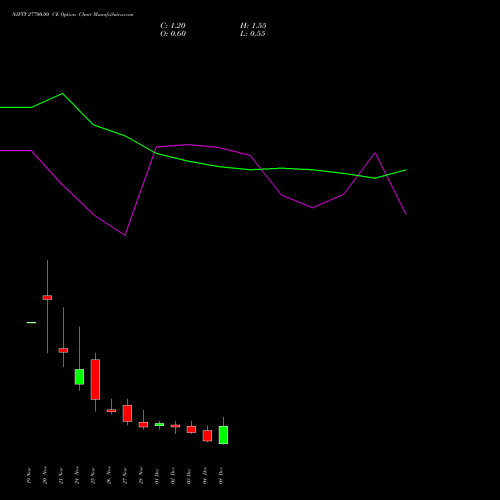Click the green candle body above 24 Nov
Image resolution: width=500 pixels, height=500 pixels.
coord(79,377)
